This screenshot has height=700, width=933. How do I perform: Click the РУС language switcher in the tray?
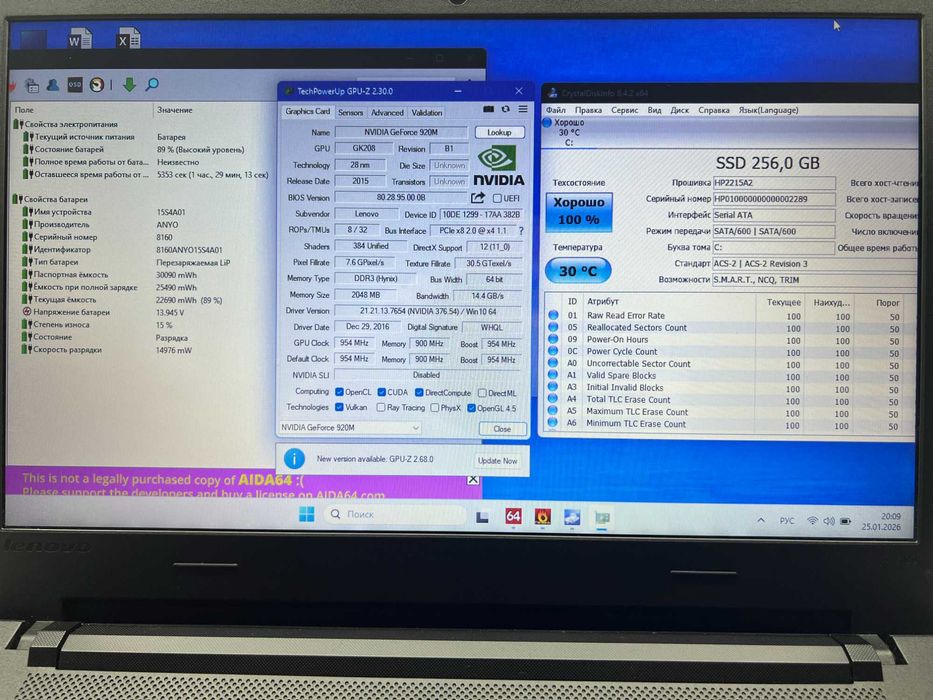pyautogui.click(x=787, y=521)
